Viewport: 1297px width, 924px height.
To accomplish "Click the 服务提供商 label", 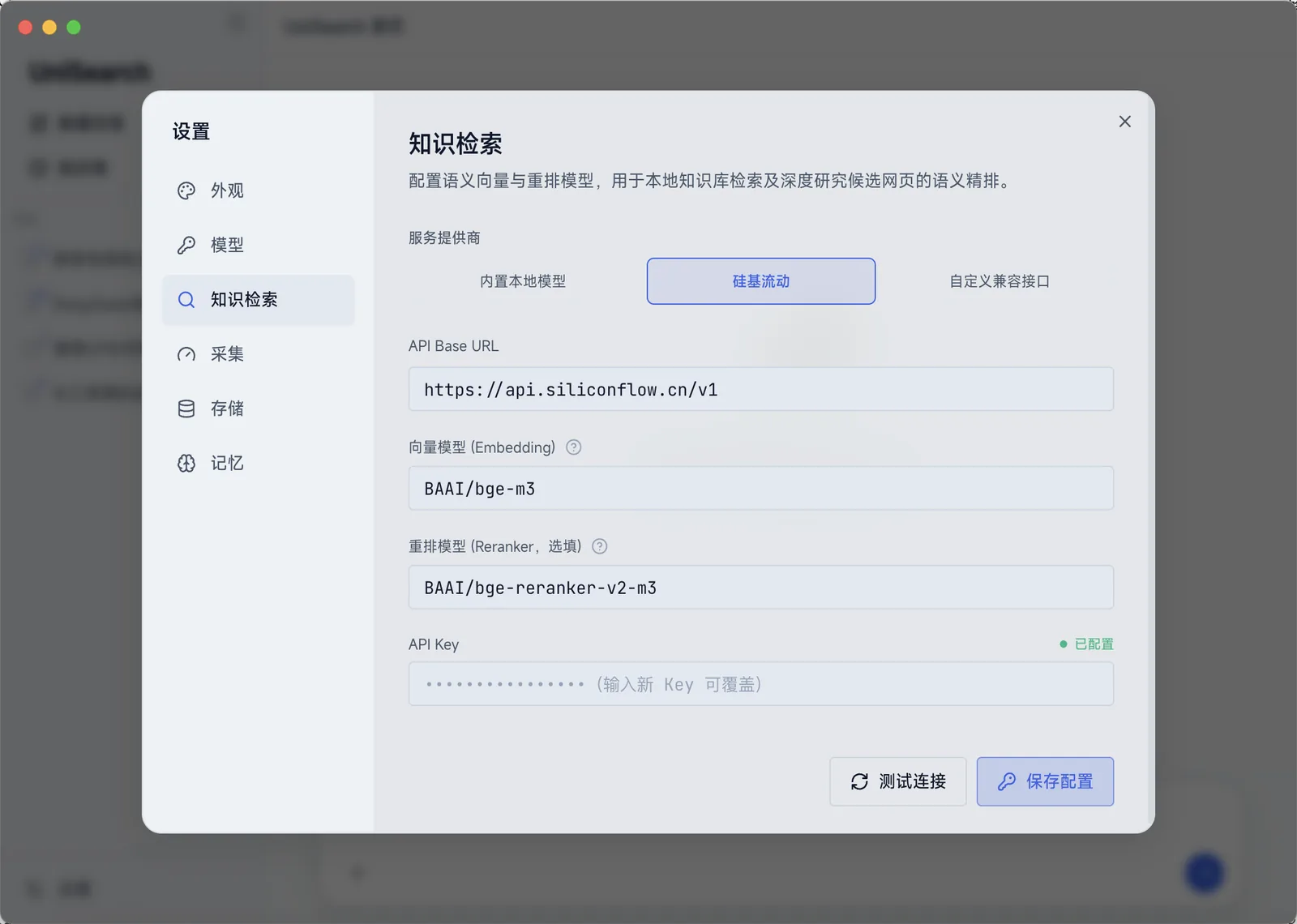I will pyautogui.click(x=444, y=237).
